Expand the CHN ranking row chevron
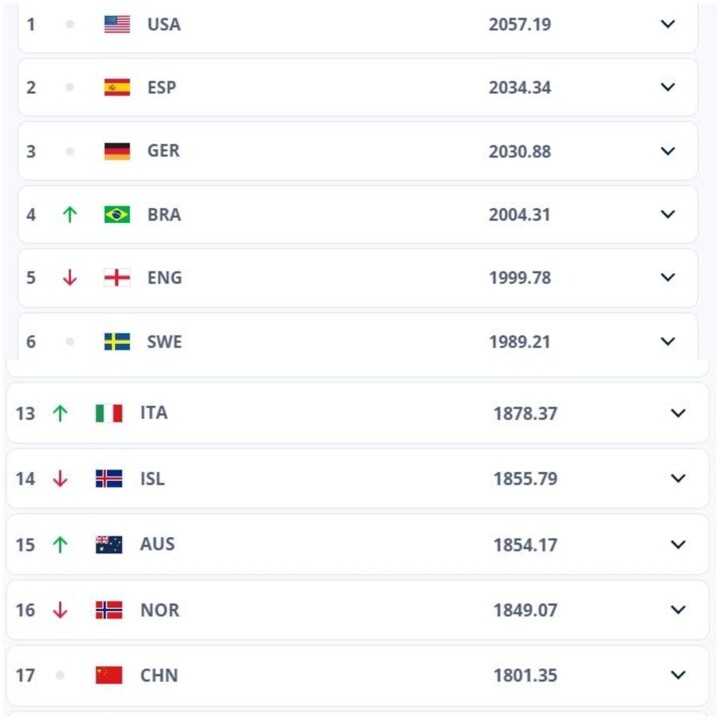 pos(678,675)
